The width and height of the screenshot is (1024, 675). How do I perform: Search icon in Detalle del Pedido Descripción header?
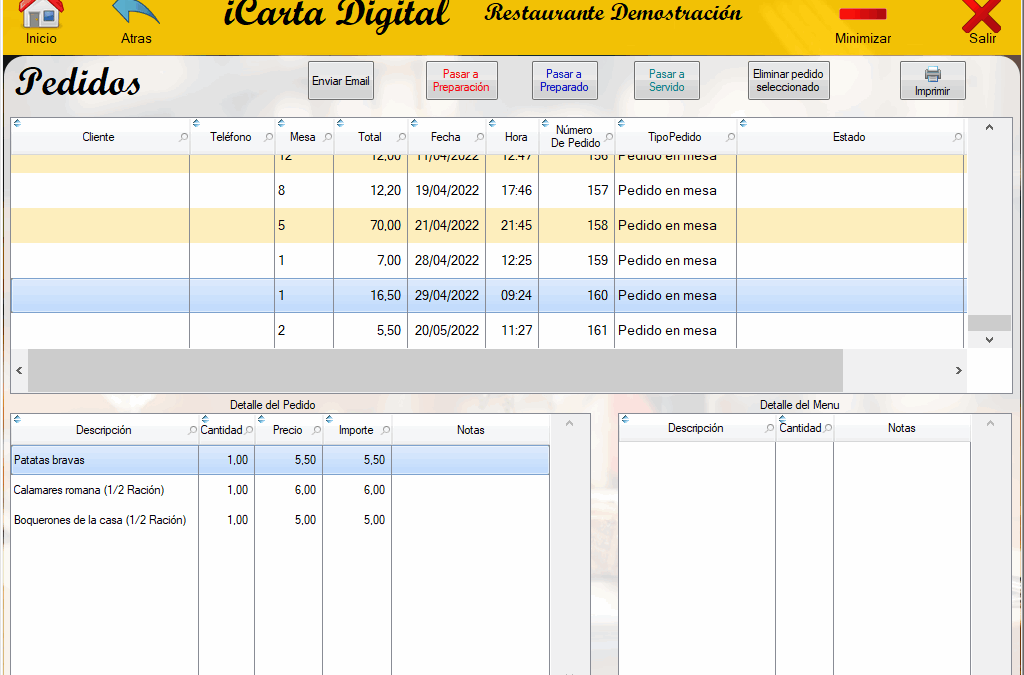pos(192,430)
